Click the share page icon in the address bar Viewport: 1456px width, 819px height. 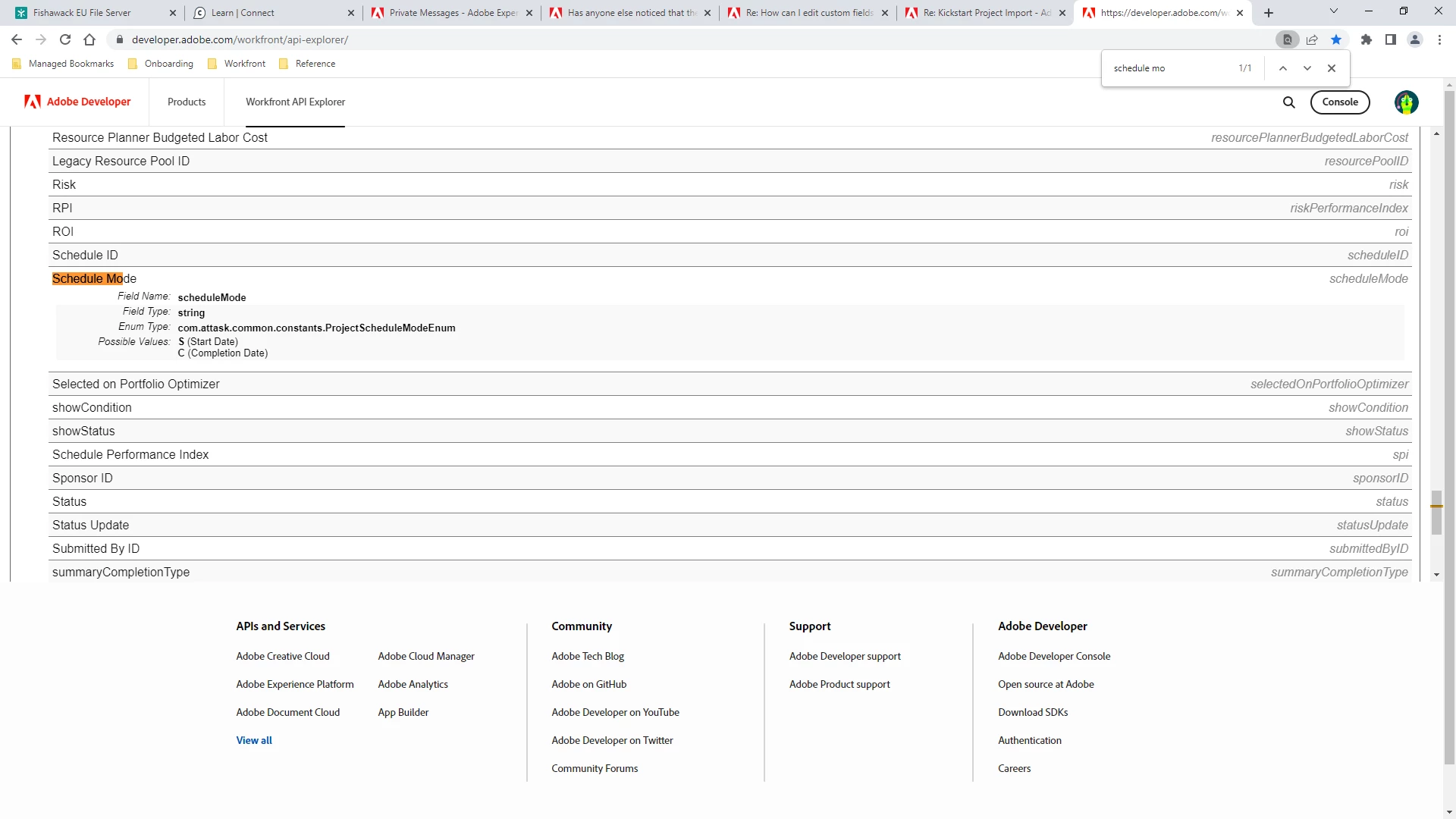(1312, 39)
